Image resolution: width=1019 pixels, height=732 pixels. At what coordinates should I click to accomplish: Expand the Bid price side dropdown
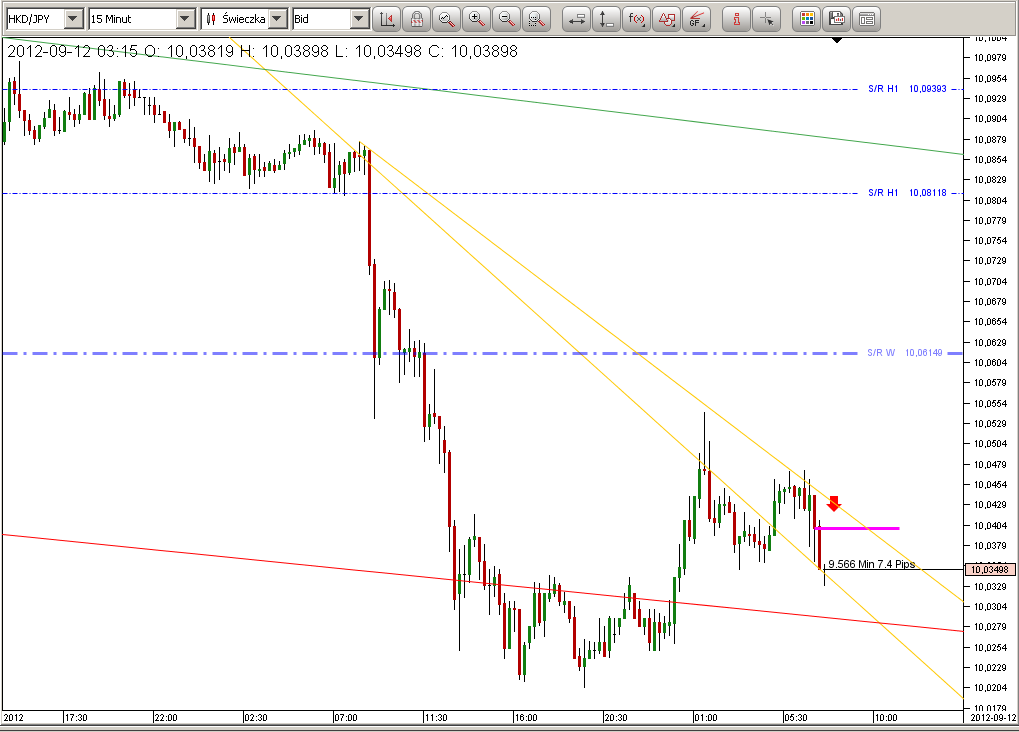click(359, 20)
